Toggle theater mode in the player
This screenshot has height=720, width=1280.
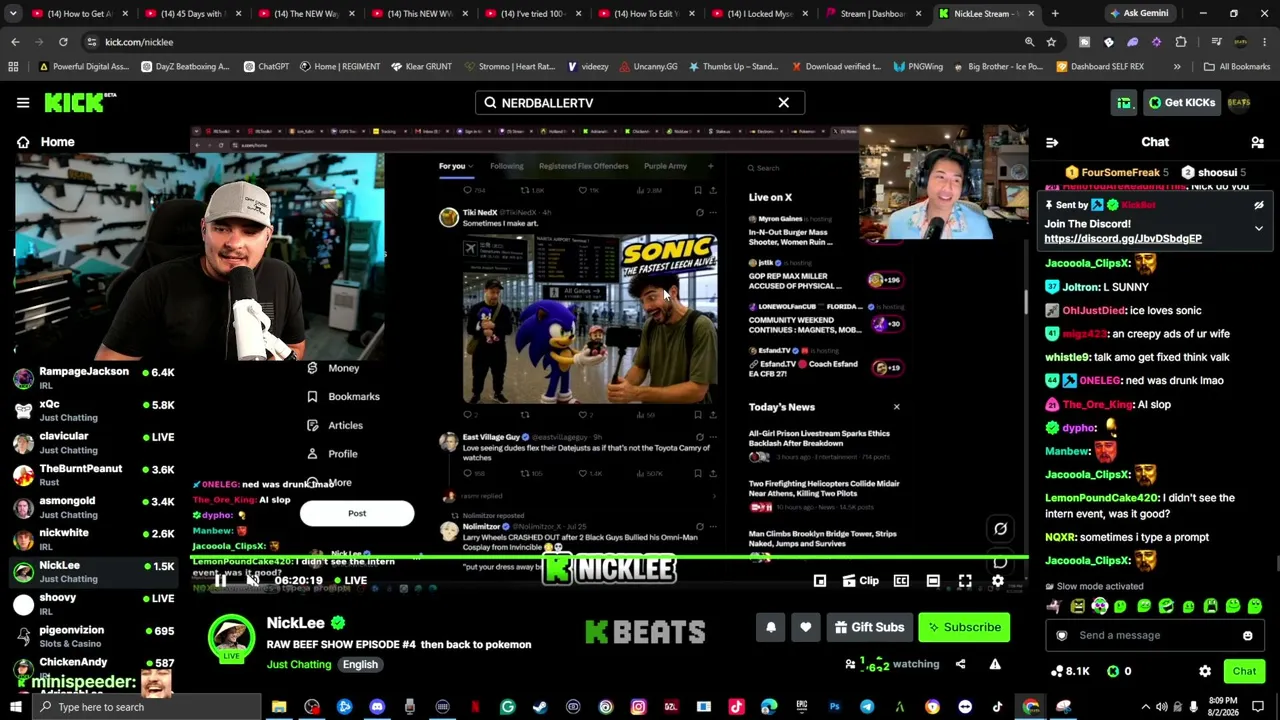pos(933,581)
